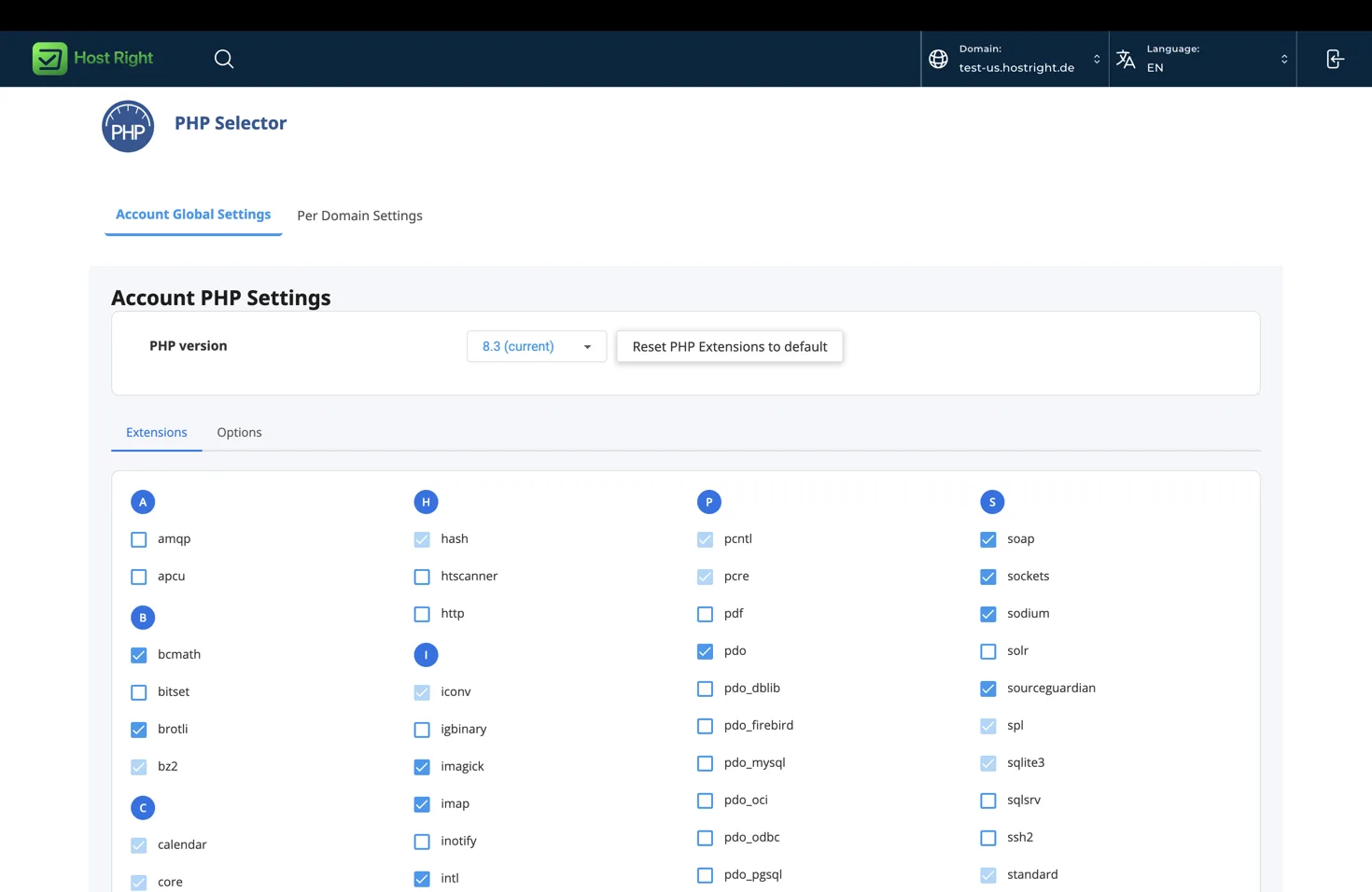Uncheck the brotli extension
Screen dimensions: 1372x892
pyautogui.click(x=139, y=730)
